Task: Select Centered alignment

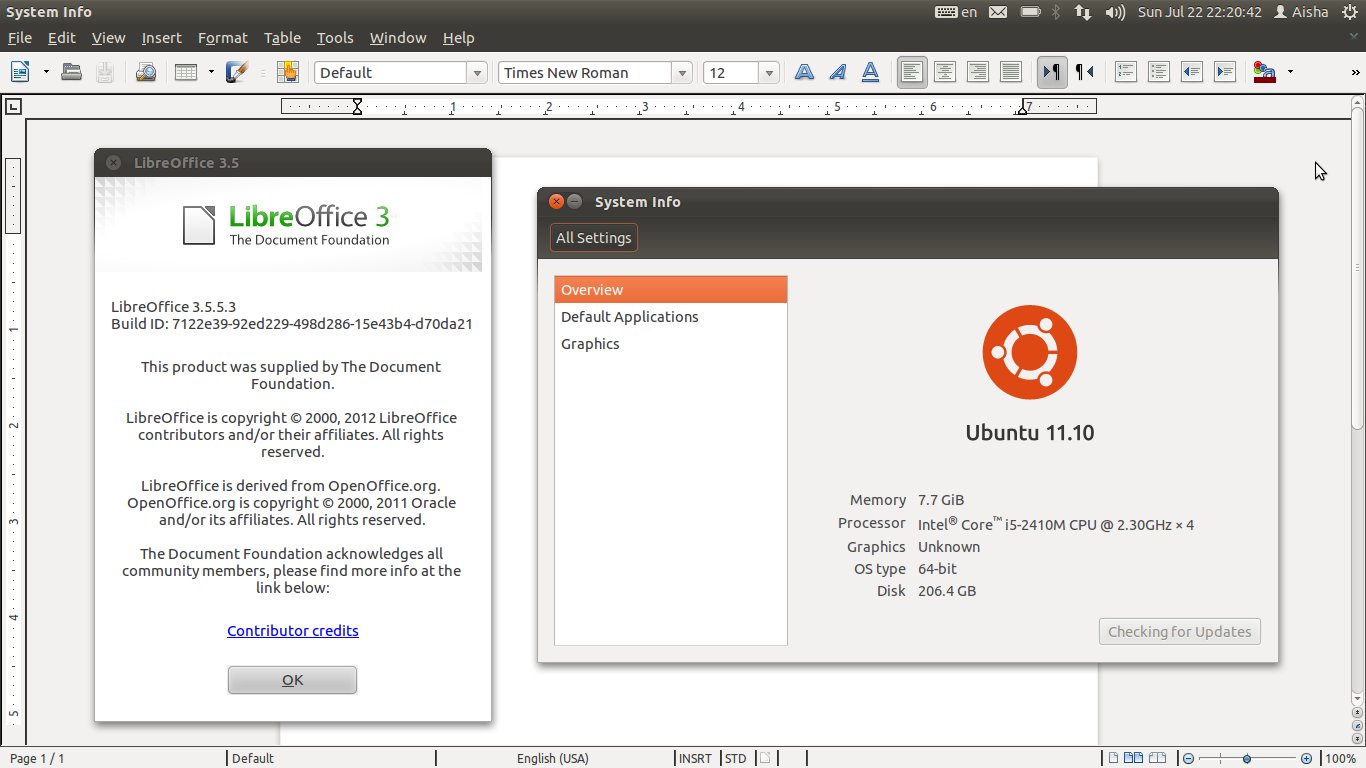Action: tap(945, 72)
